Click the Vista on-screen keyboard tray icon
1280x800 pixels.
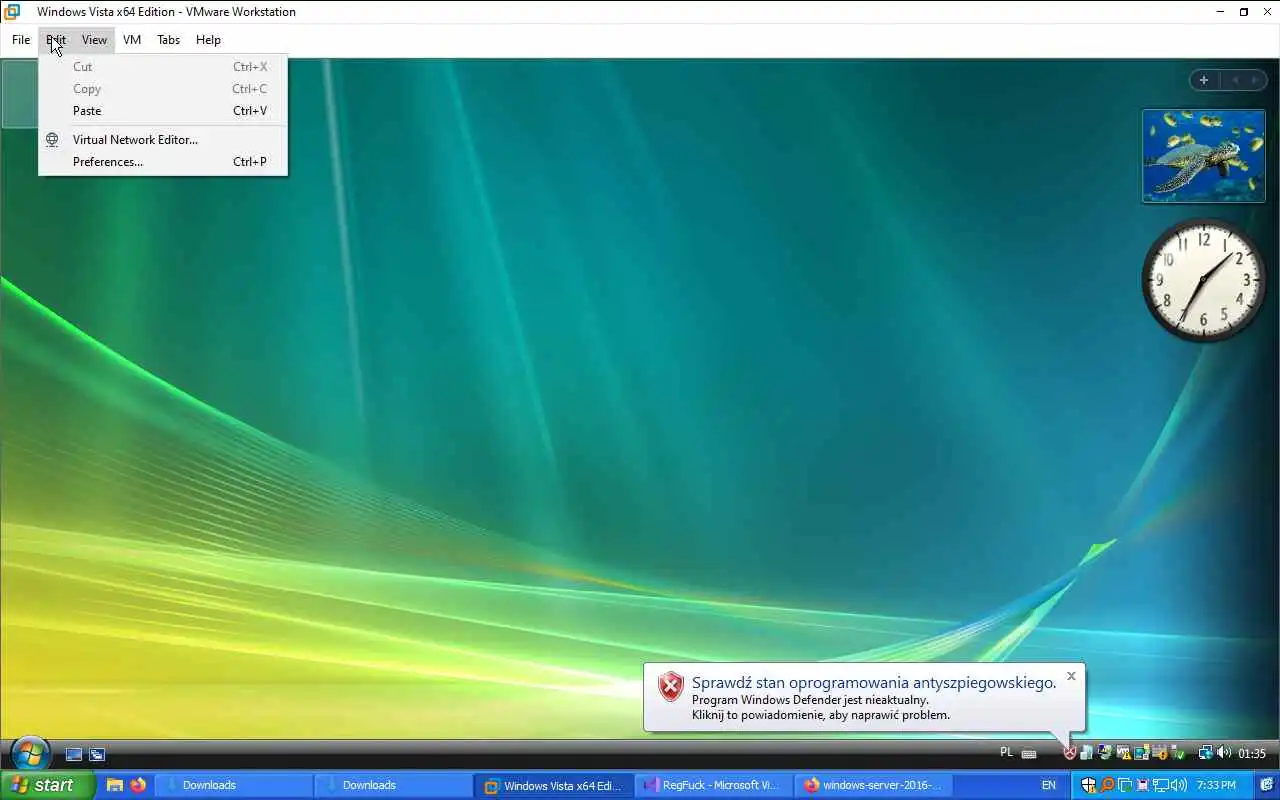[1028, 754]
